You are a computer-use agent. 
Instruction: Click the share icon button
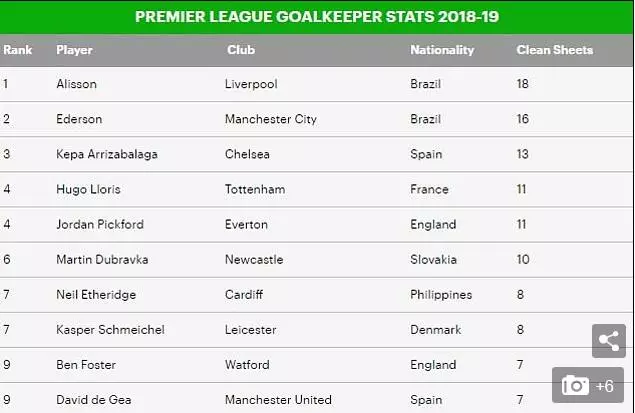[609, 341]
